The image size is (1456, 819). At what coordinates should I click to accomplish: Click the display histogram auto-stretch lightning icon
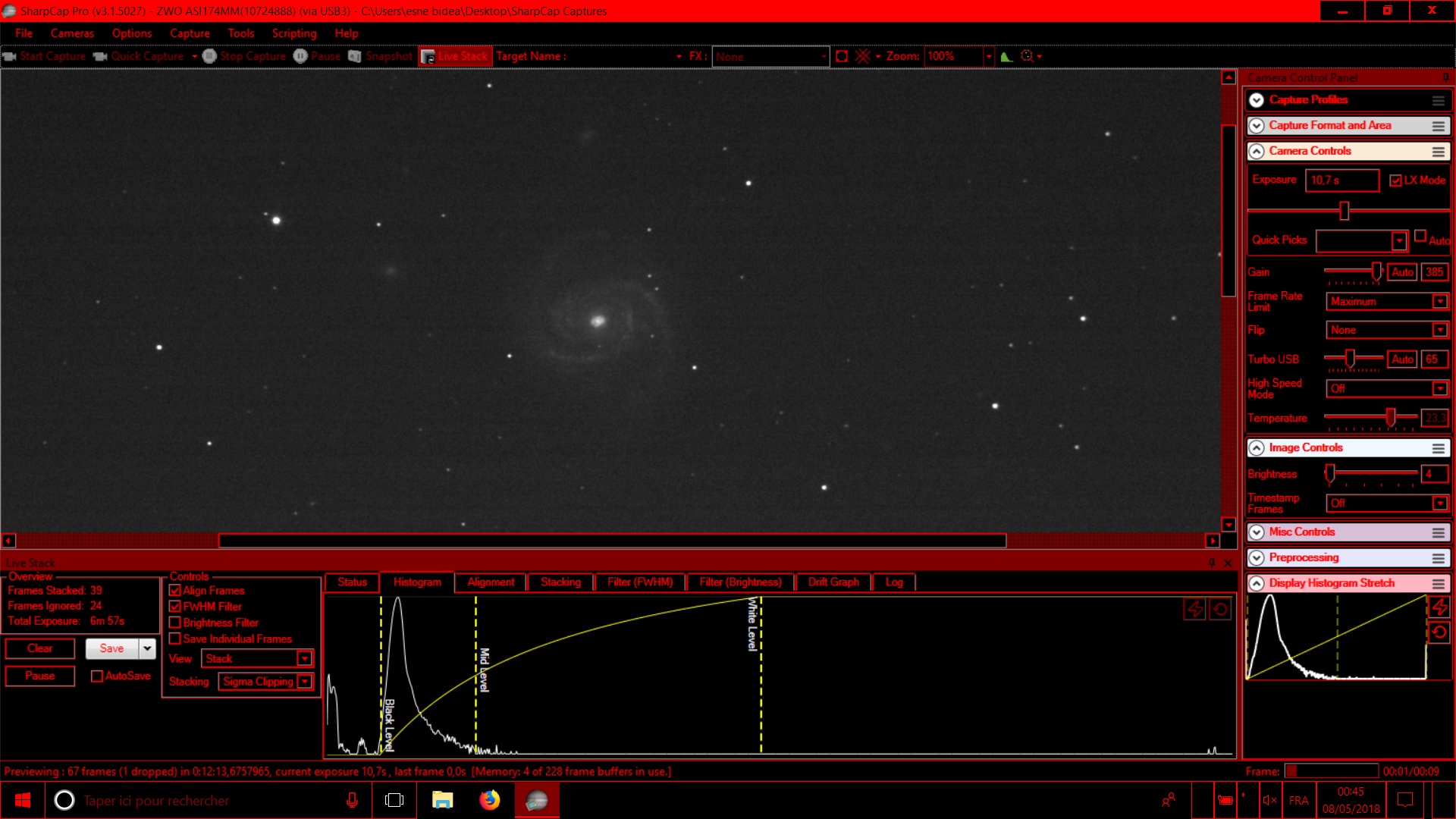coord(1439,607)
